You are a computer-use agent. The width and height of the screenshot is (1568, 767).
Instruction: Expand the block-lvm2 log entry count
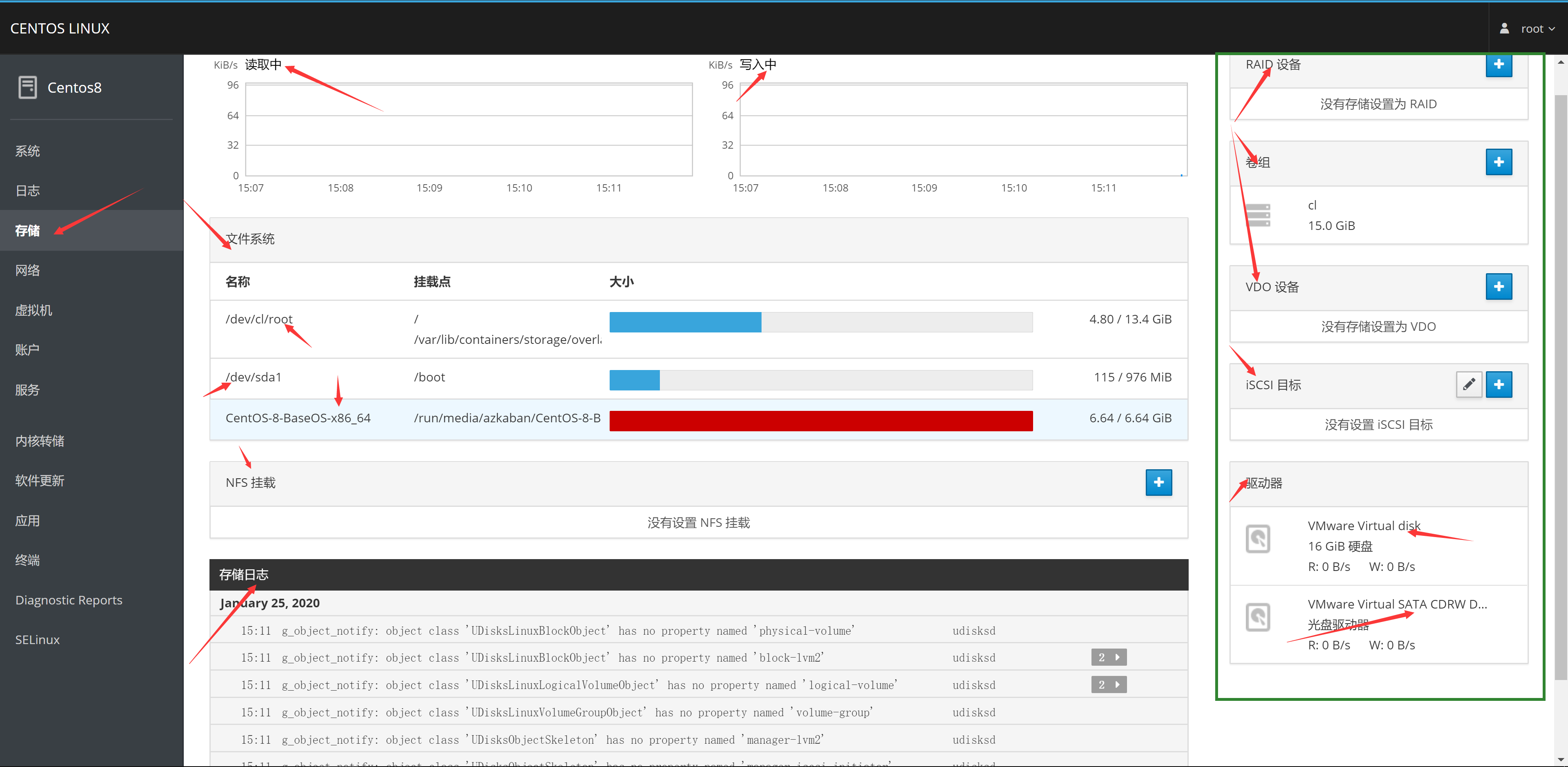pyautogui.click(x=1109, y=658)
